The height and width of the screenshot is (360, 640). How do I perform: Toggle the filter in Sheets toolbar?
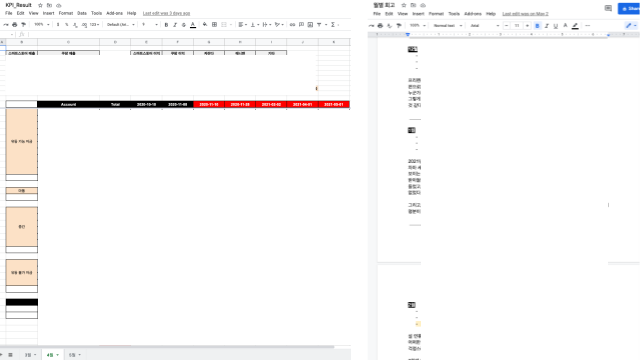(319, 24)
